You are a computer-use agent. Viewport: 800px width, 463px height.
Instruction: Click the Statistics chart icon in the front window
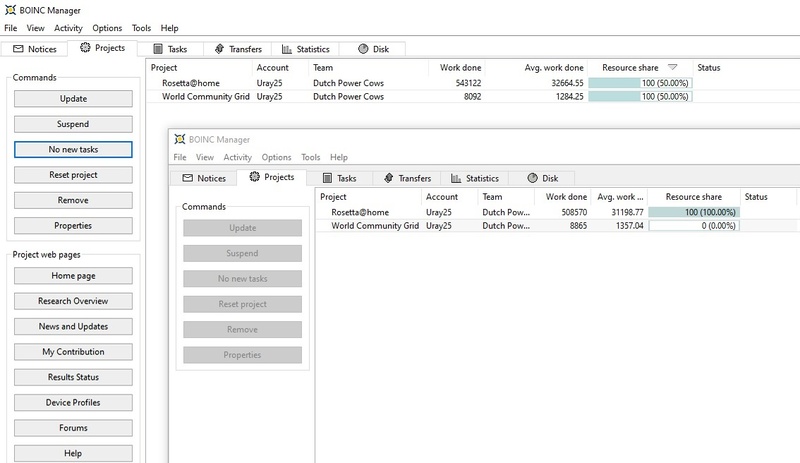point(456,178)
